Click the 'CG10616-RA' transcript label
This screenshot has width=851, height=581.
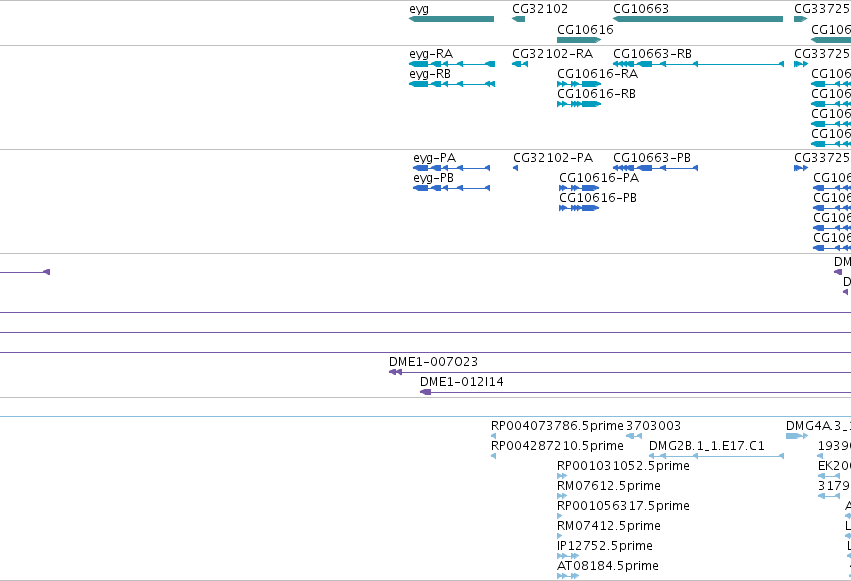[598, 74]
